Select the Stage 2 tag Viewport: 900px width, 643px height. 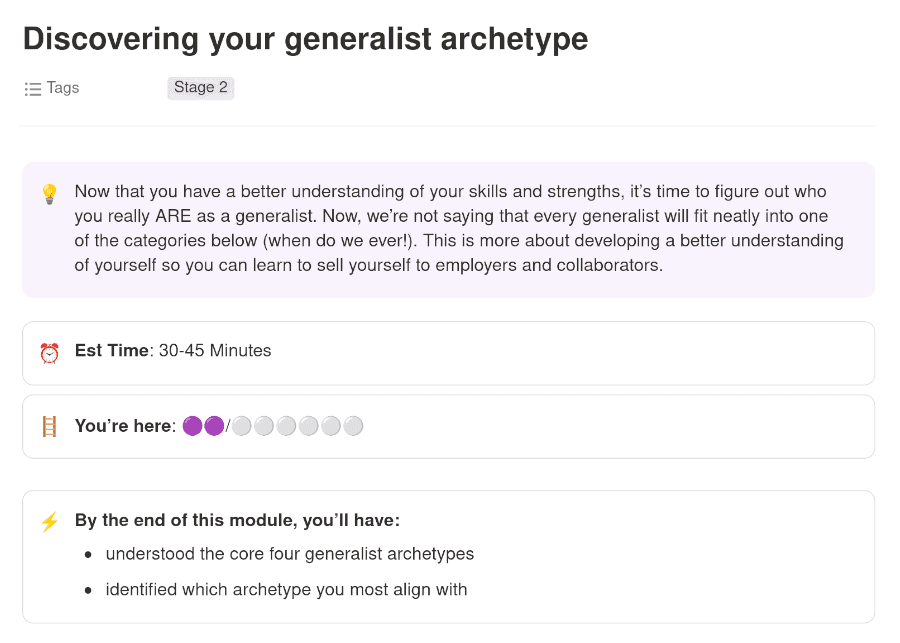(200, 88)
